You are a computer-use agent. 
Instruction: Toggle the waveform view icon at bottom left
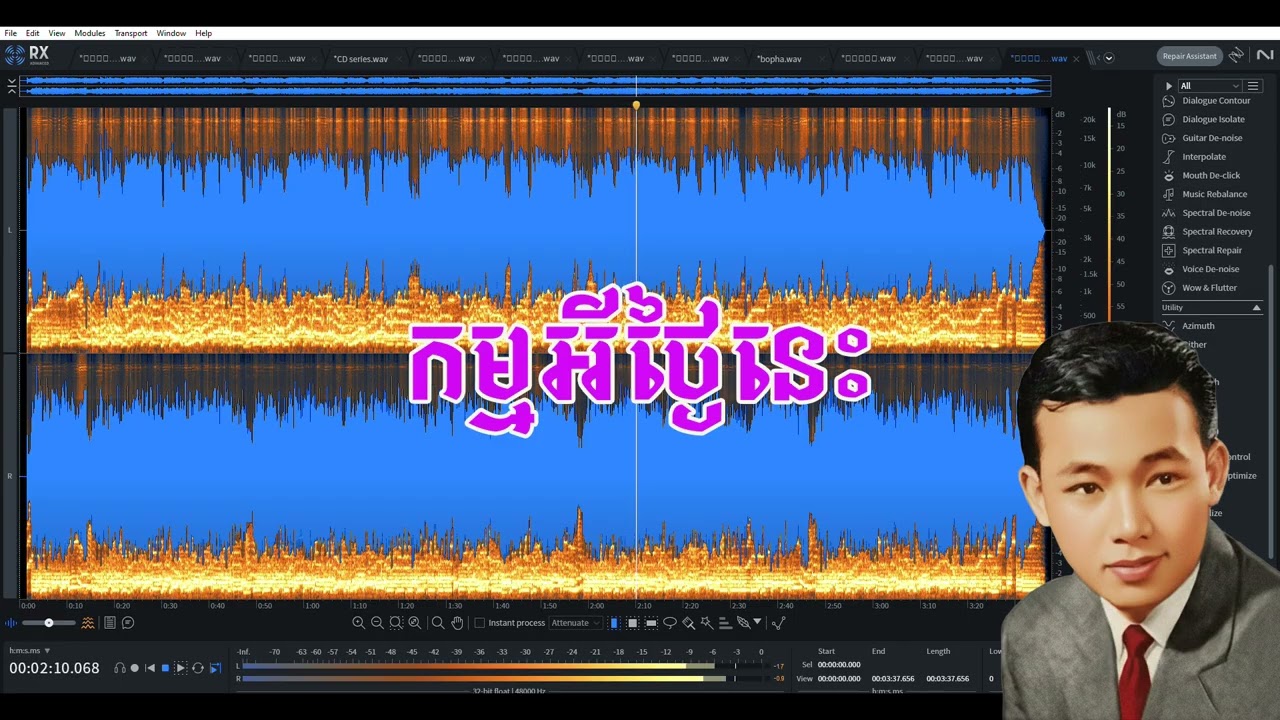[x=11, y=623]
